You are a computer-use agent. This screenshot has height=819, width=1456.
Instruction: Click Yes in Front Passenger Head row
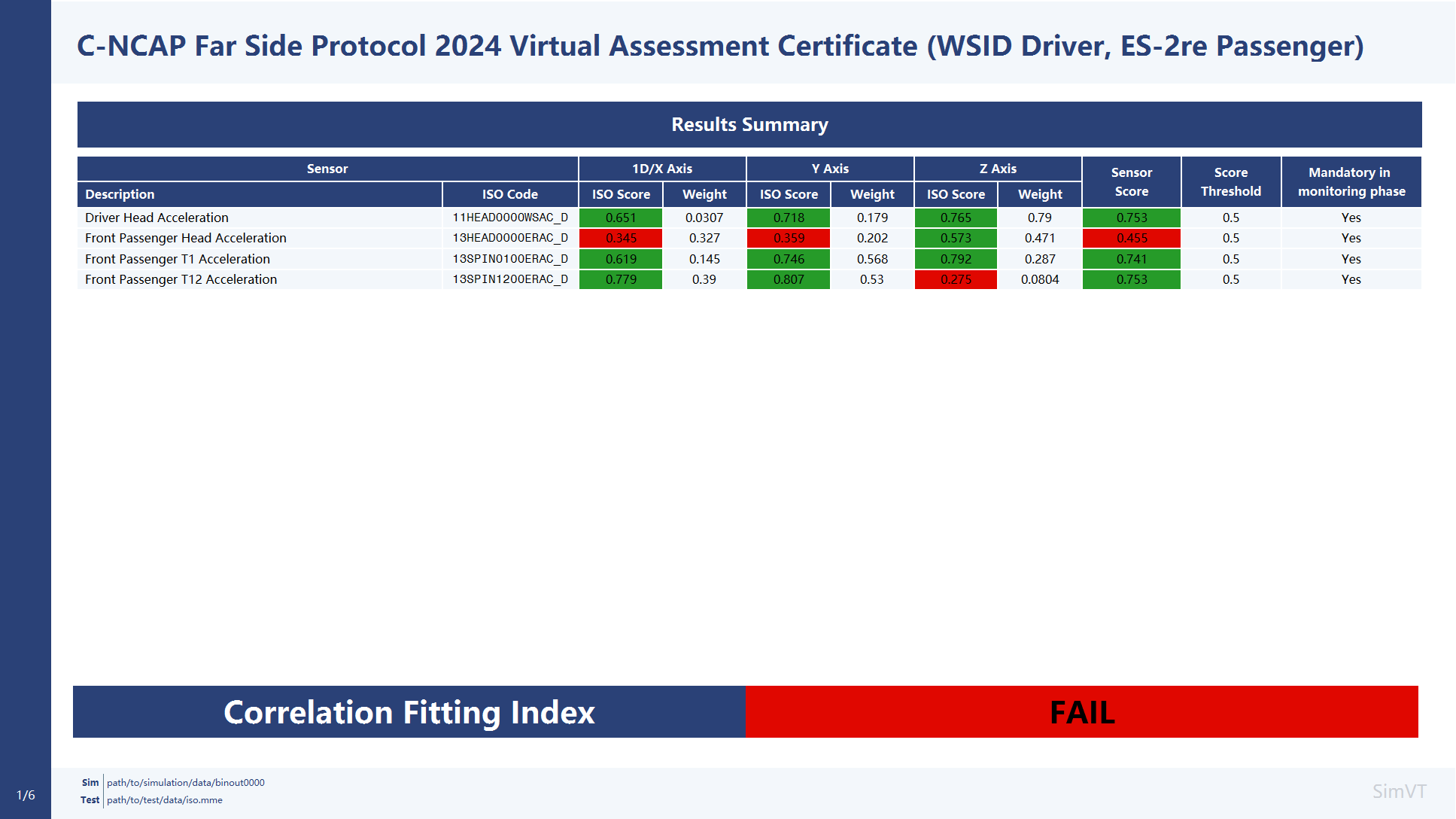pyautogui.click(x=1351, y=238)
